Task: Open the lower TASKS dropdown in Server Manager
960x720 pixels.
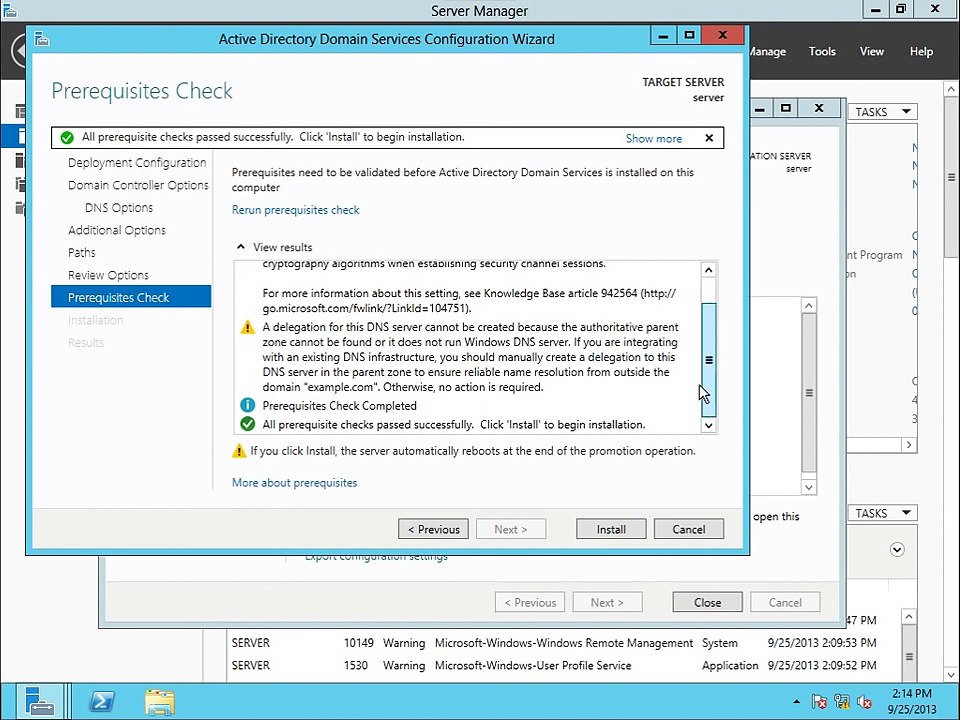Action: click(882, 513)
